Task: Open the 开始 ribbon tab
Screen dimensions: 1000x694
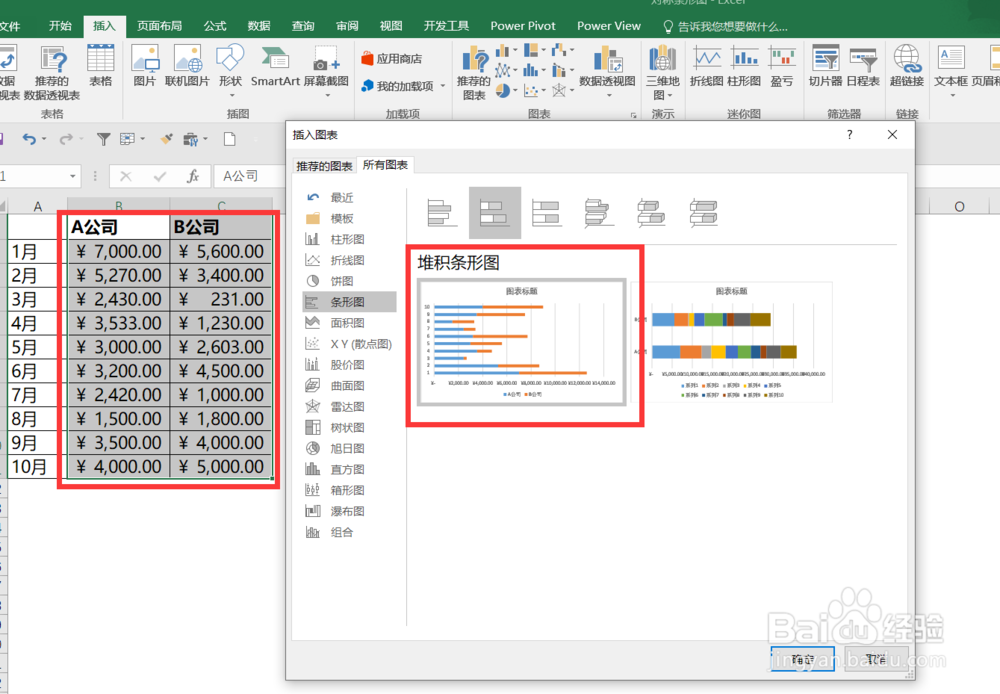Action: point(60,26)
